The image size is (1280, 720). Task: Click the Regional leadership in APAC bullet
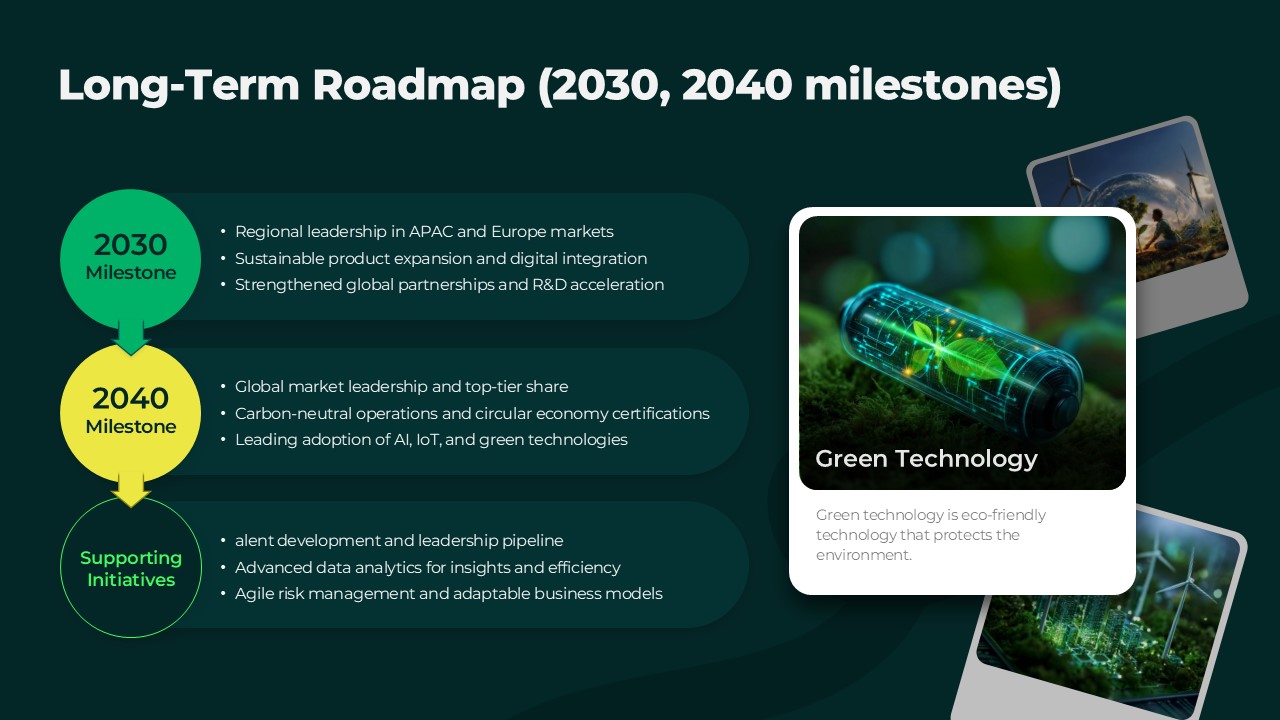(x=423, y=232)
